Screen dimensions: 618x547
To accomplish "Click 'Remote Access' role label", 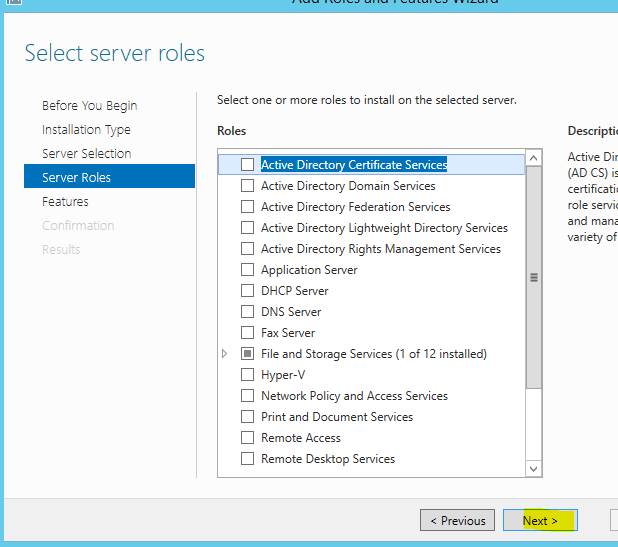I will pos(301,438).
